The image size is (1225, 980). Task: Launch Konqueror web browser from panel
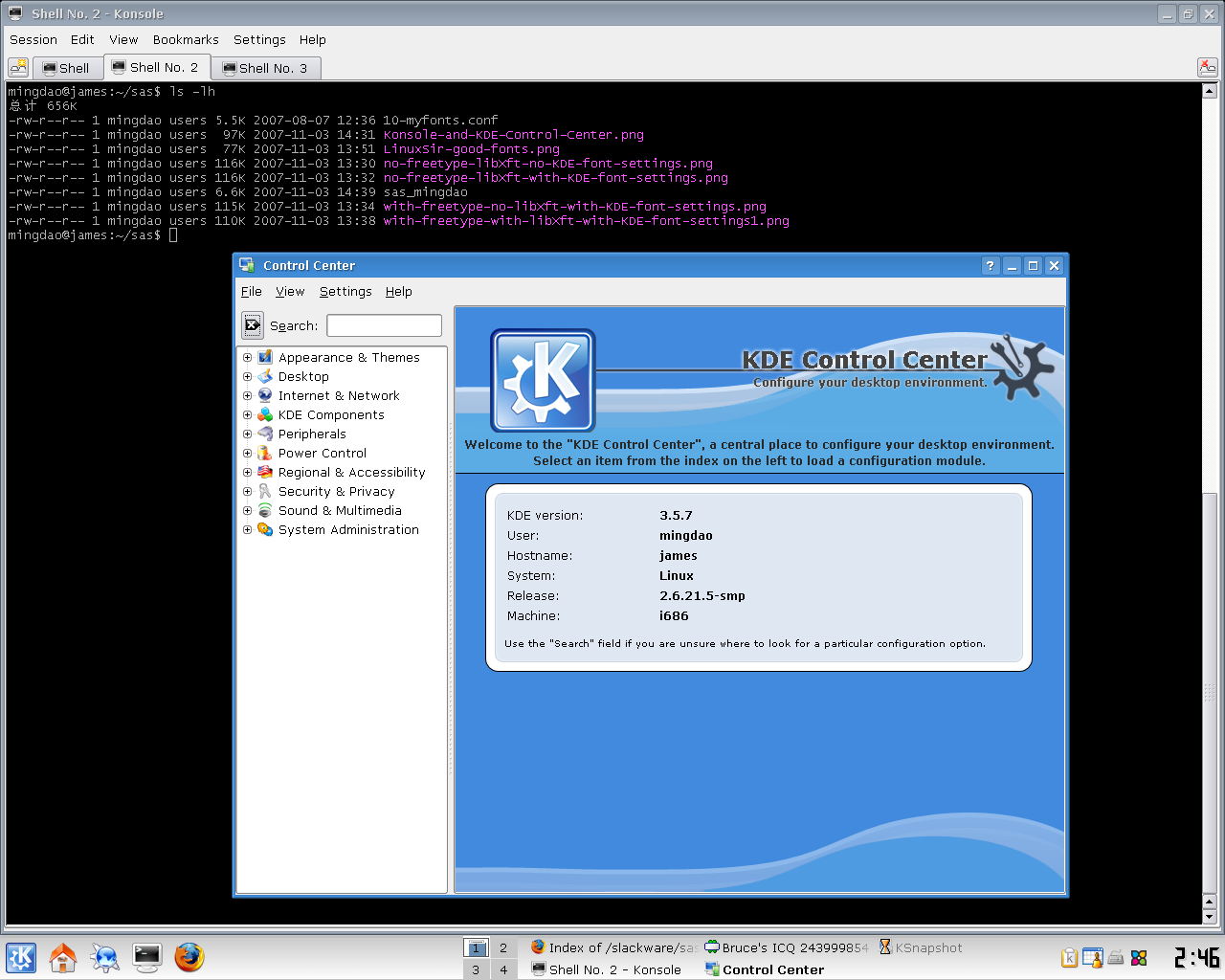(105, 957)
